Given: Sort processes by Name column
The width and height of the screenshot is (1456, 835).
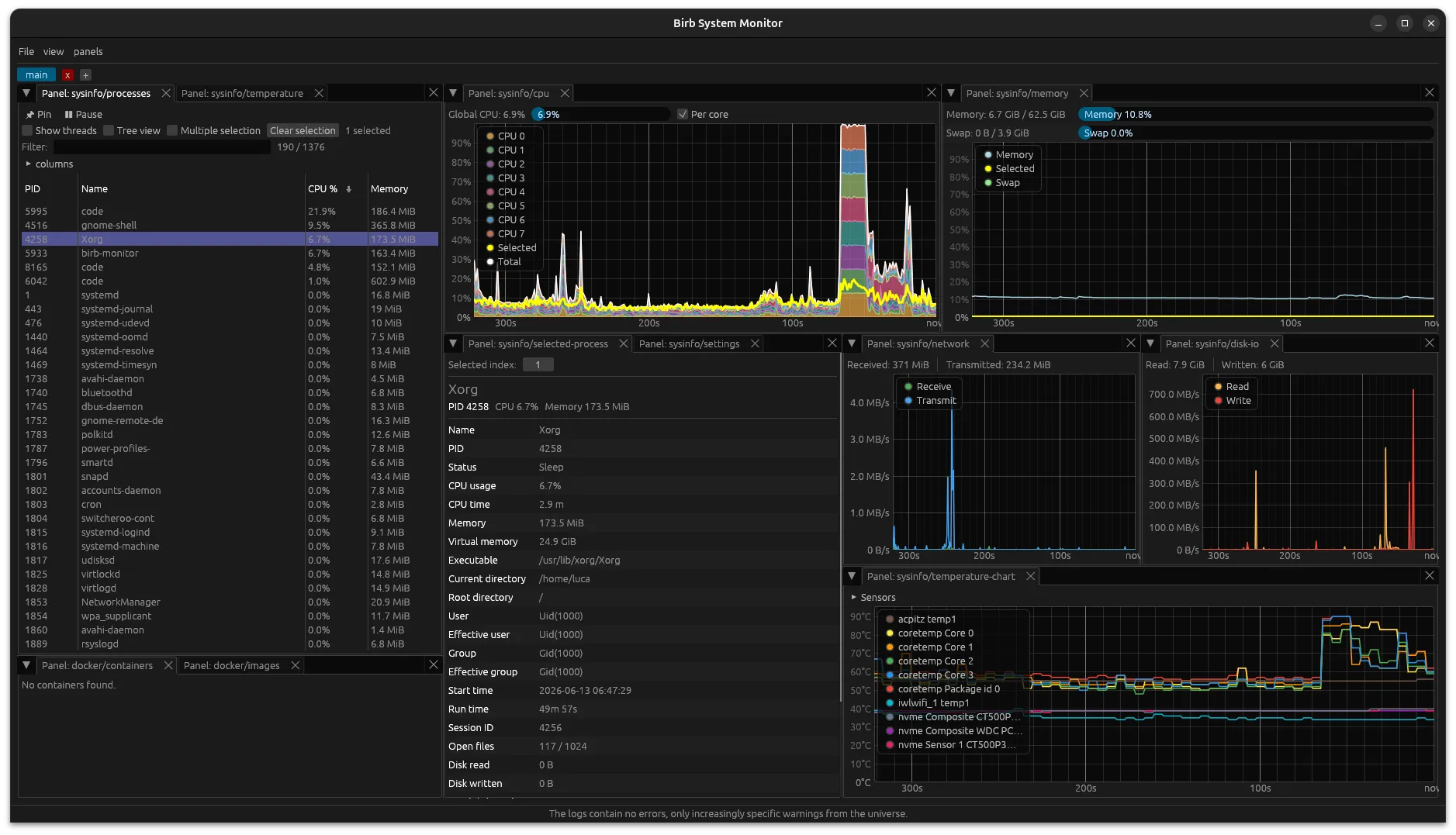Looking at the screenshot, I should [x=95, y=189].
